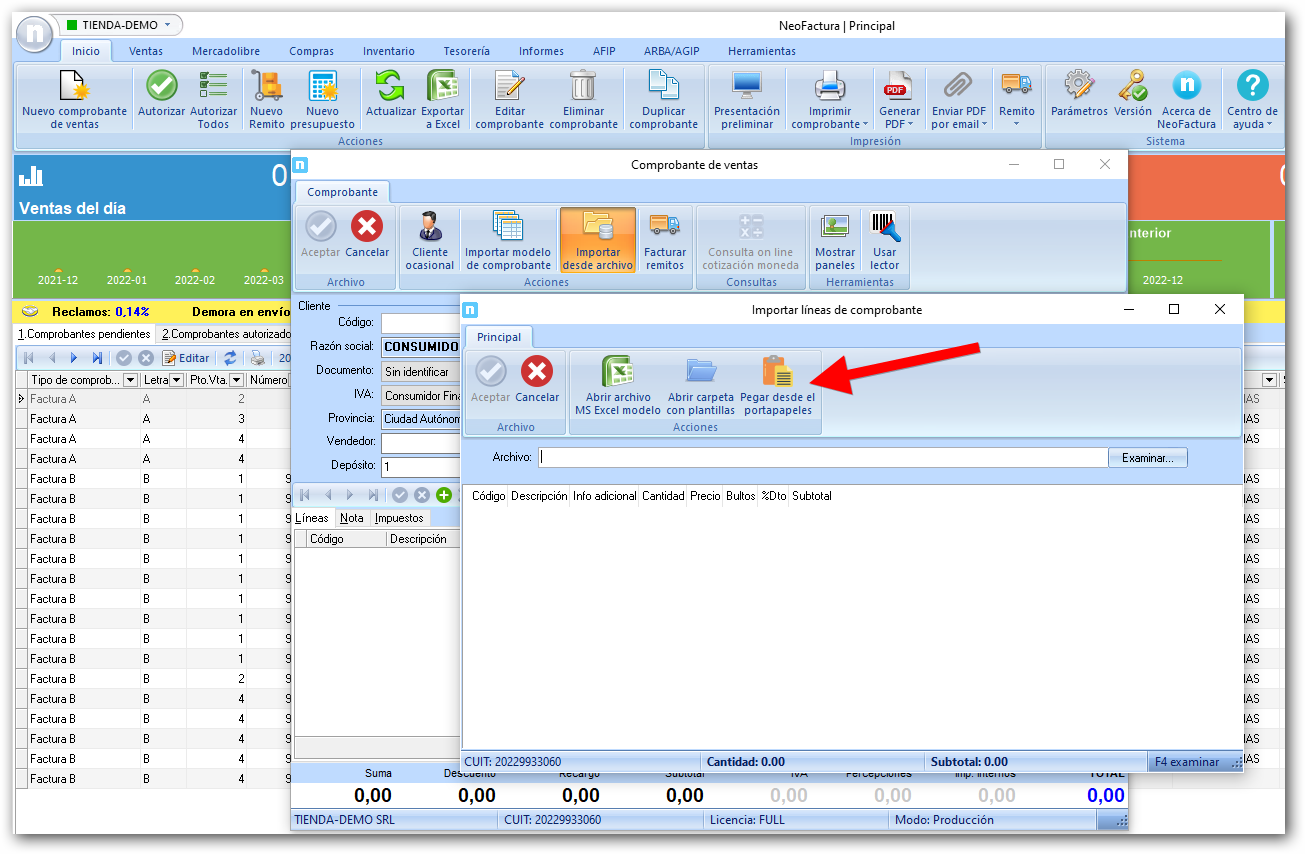Click the Editar button in grid toolbar
The image size is (1305, 854).
coord(187,358)
